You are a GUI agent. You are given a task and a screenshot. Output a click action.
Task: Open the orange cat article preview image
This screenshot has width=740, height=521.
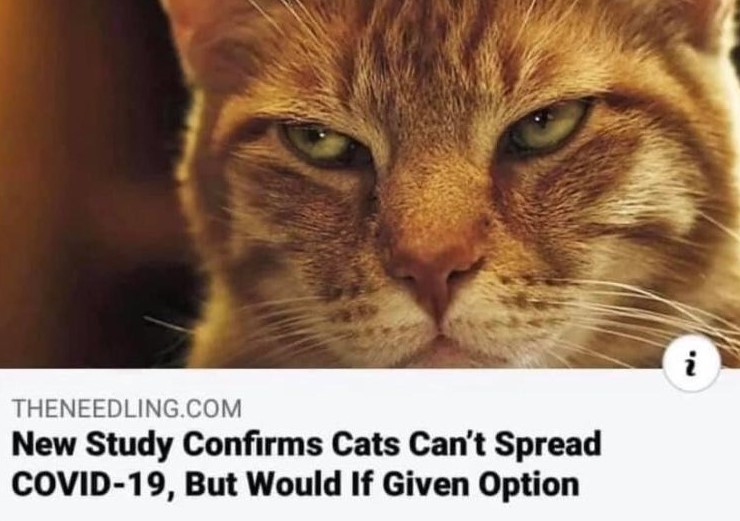click(370, 184)
